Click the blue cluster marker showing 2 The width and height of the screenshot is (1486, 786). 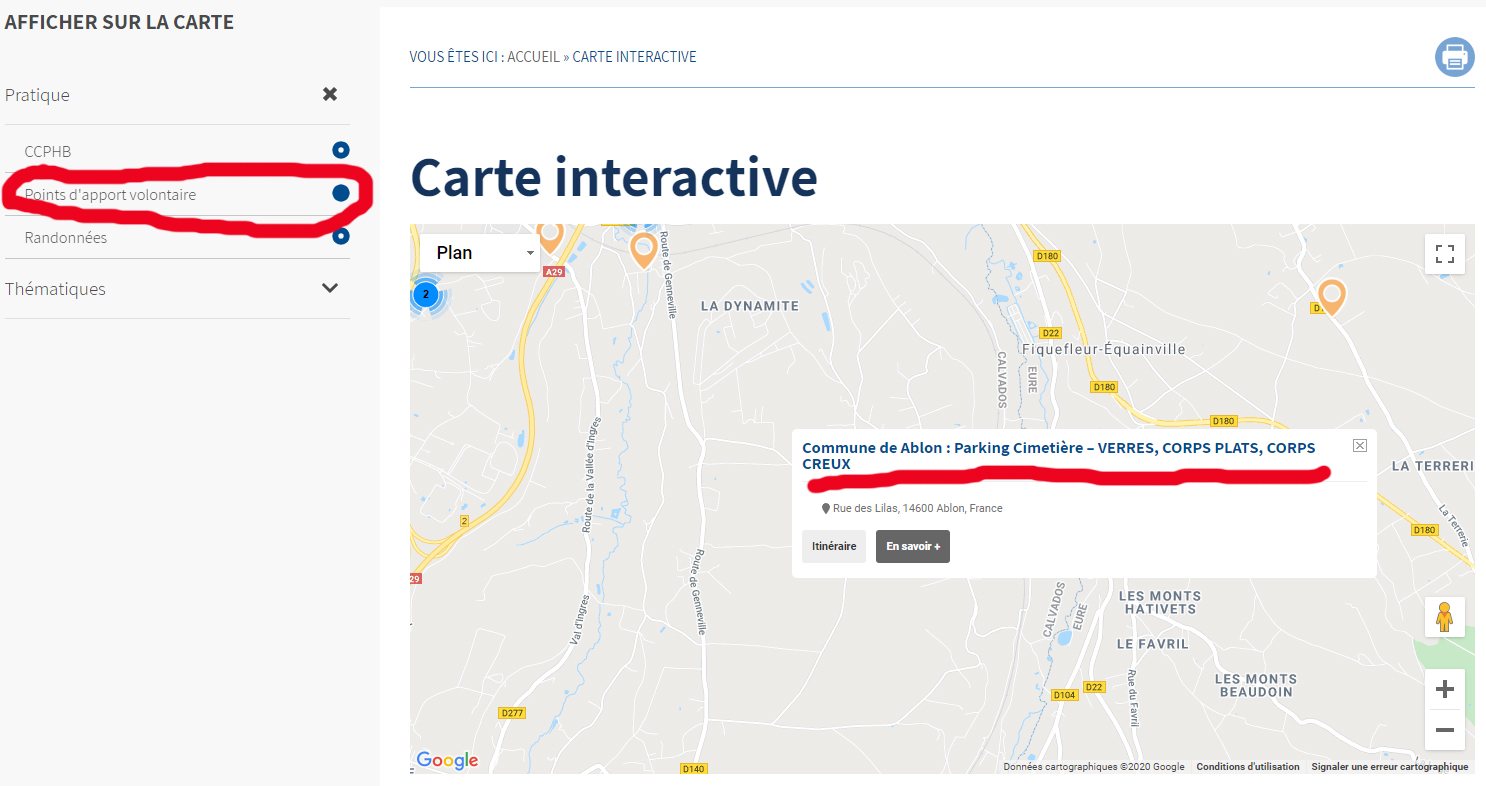(426, 294)
